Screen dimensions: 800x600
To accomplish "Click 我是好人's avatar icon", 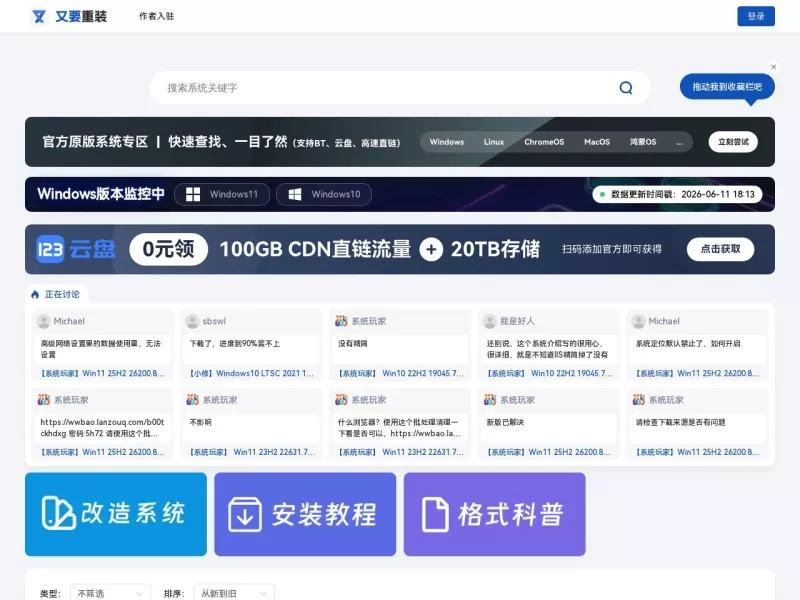I will (490, 321).
